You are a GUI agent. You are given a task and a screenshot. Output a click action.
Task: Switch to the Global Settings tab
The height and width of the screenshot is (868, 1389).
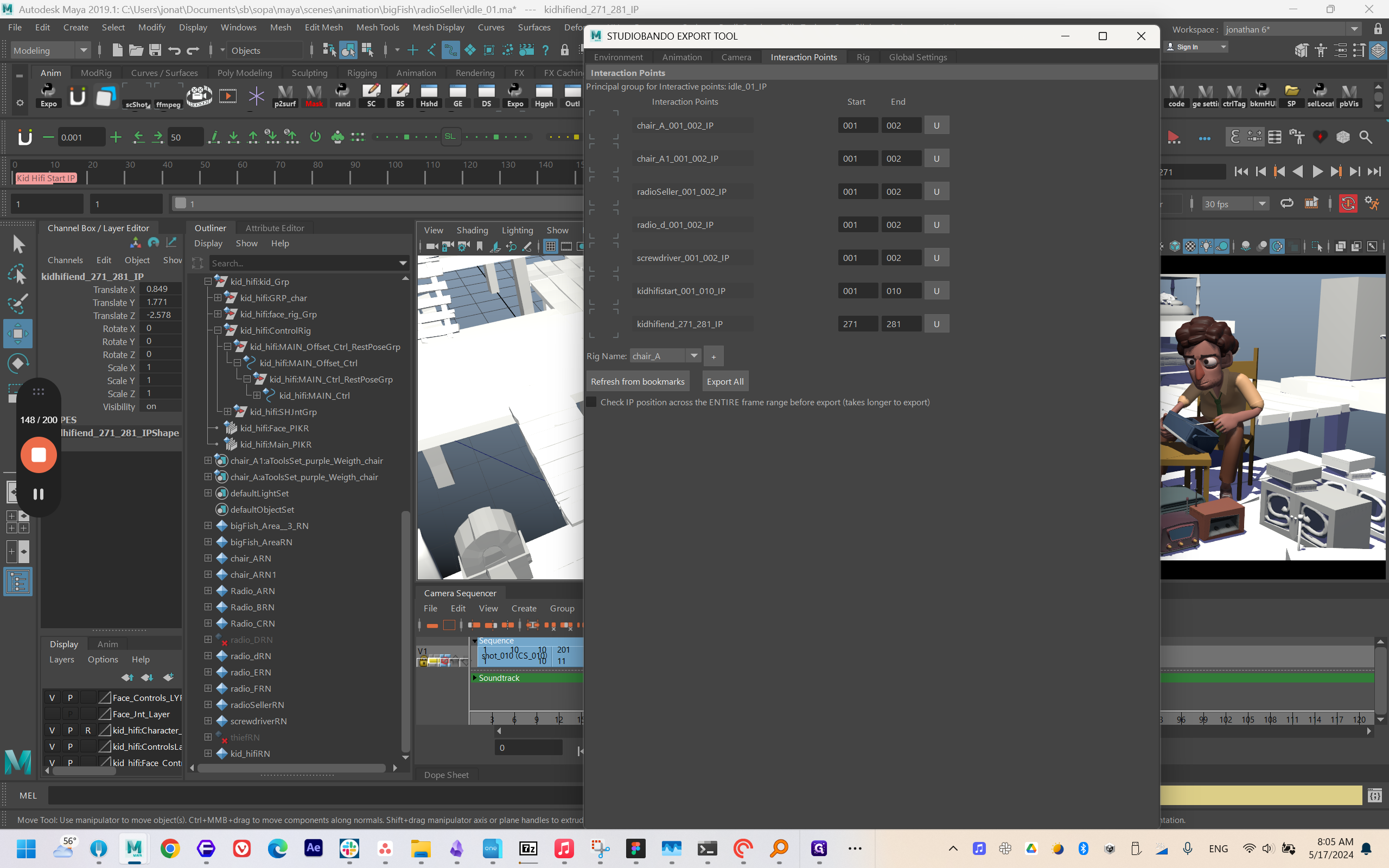point(917,57)
